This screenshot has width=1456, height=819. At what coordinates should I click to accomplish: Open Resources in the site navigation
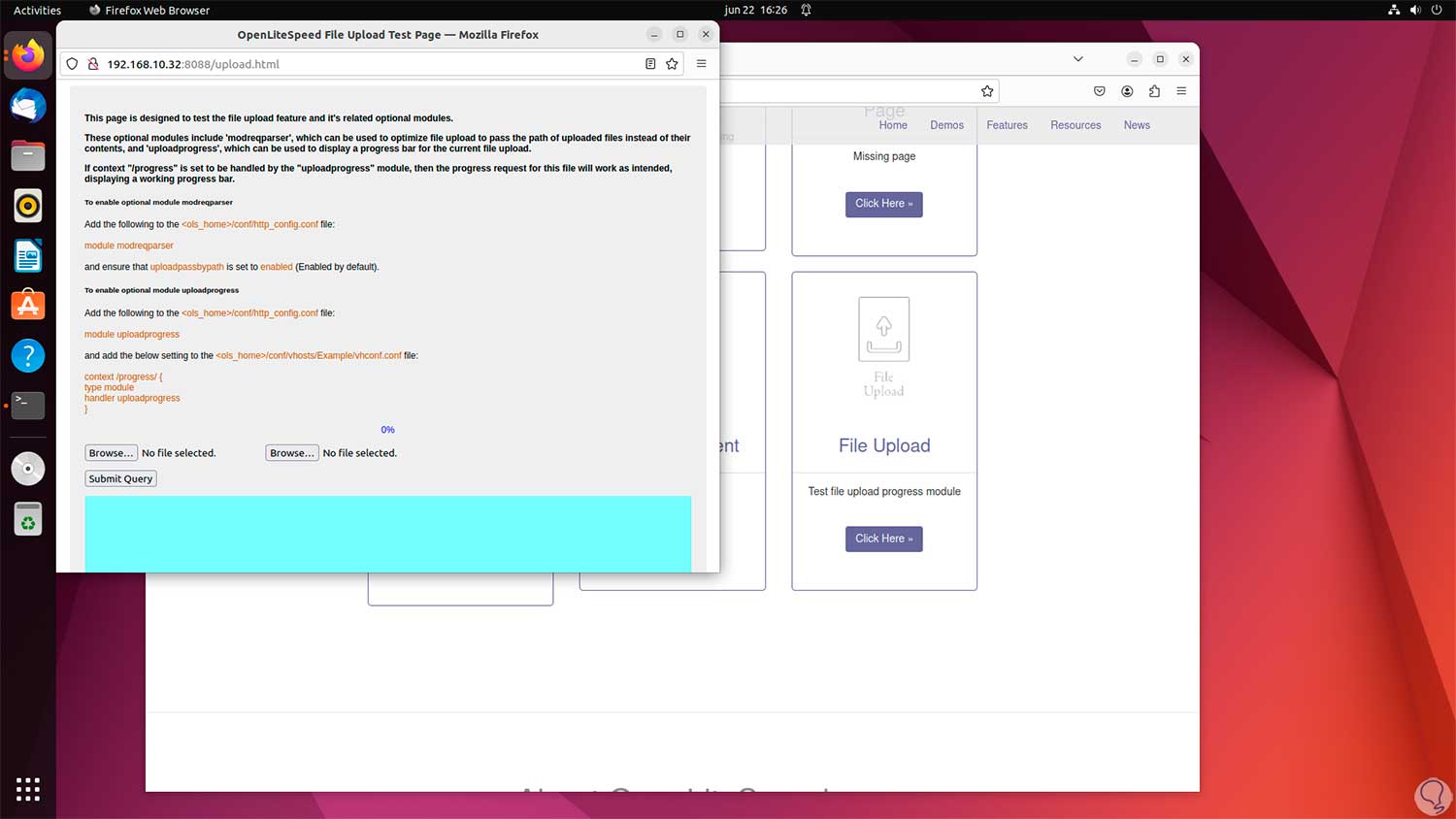1075,125
